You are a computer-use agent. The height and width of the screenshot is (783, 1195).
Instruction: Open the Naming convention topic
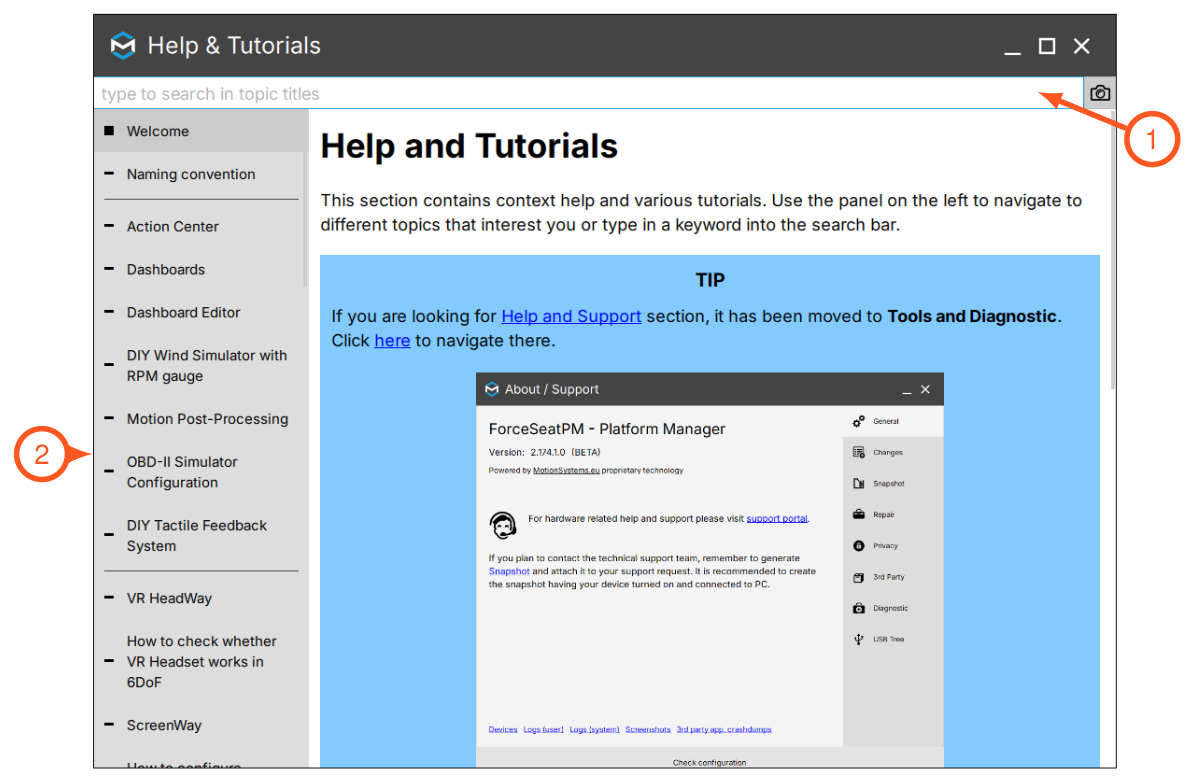(x=201, y=174)
